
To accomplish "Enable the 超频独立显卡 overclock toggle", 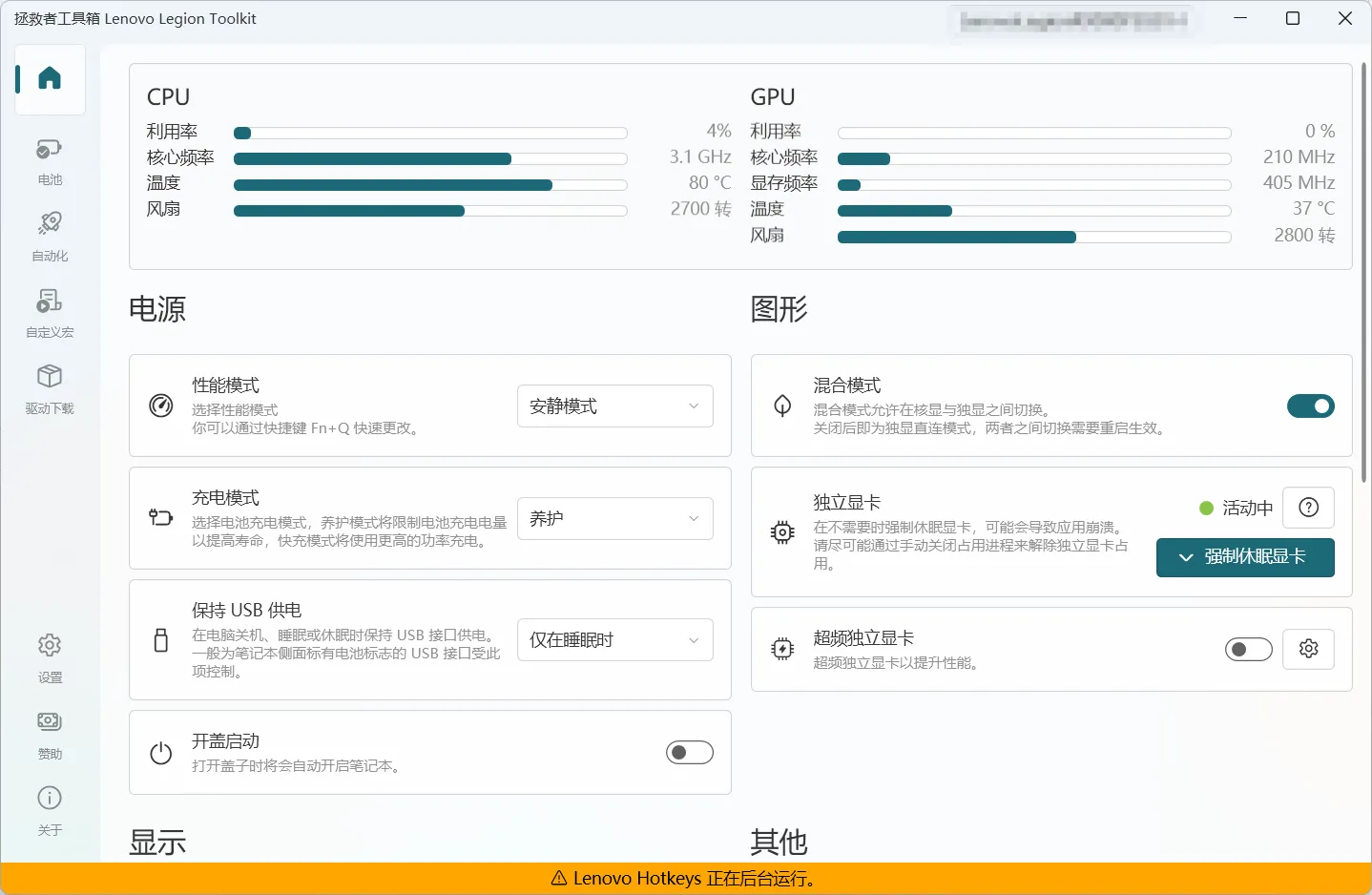I will 1248,650.
